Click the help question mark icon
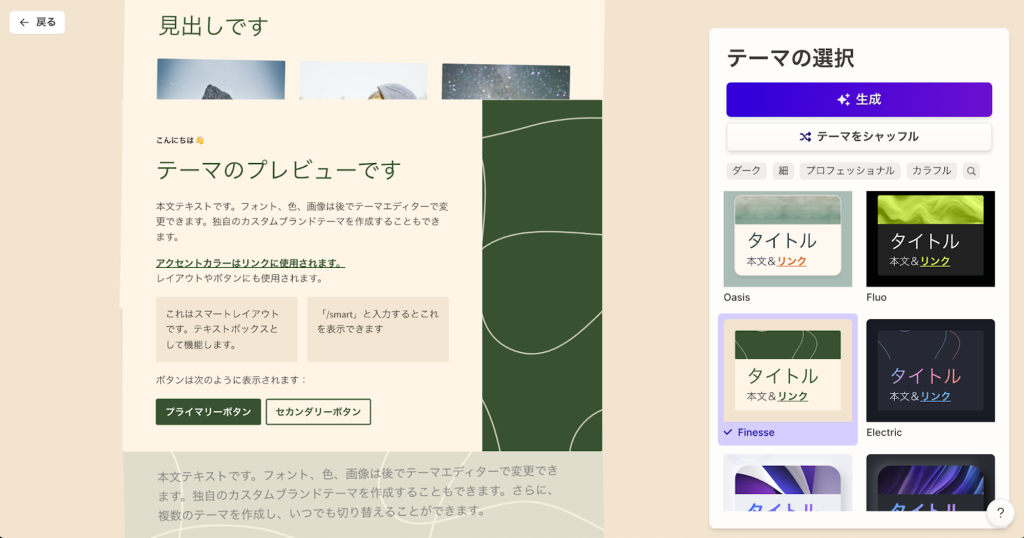The width and height of the screenshot is (1024, 538). pos(1000,513)
